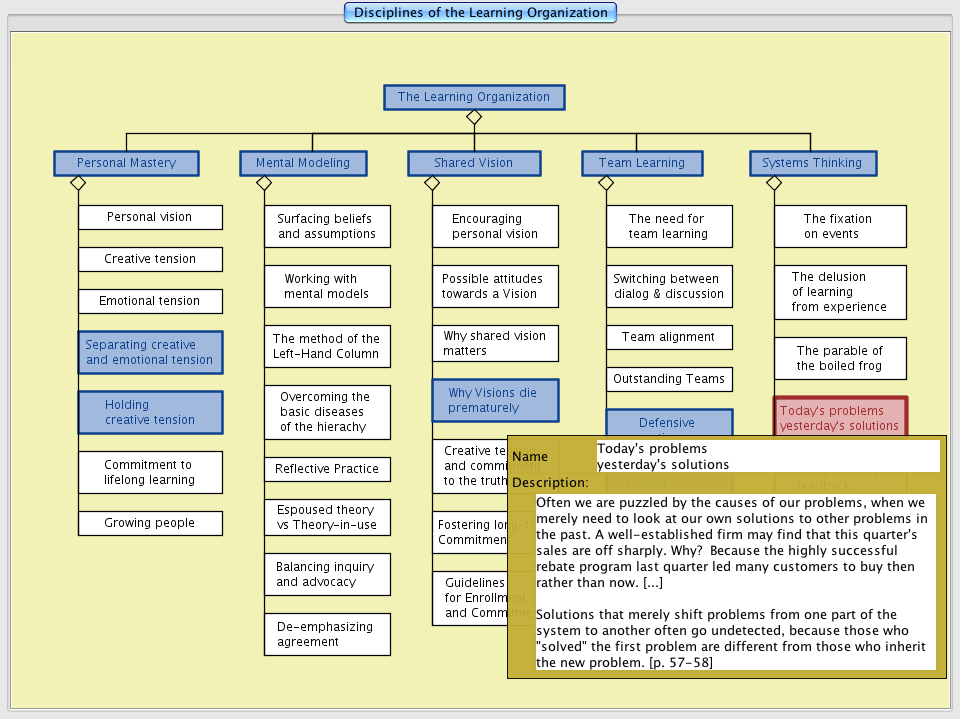Image resolution: width=960 pixels, height=719 pixels.
Task: Click into the Description text area
Action: [x=735, y=581]
